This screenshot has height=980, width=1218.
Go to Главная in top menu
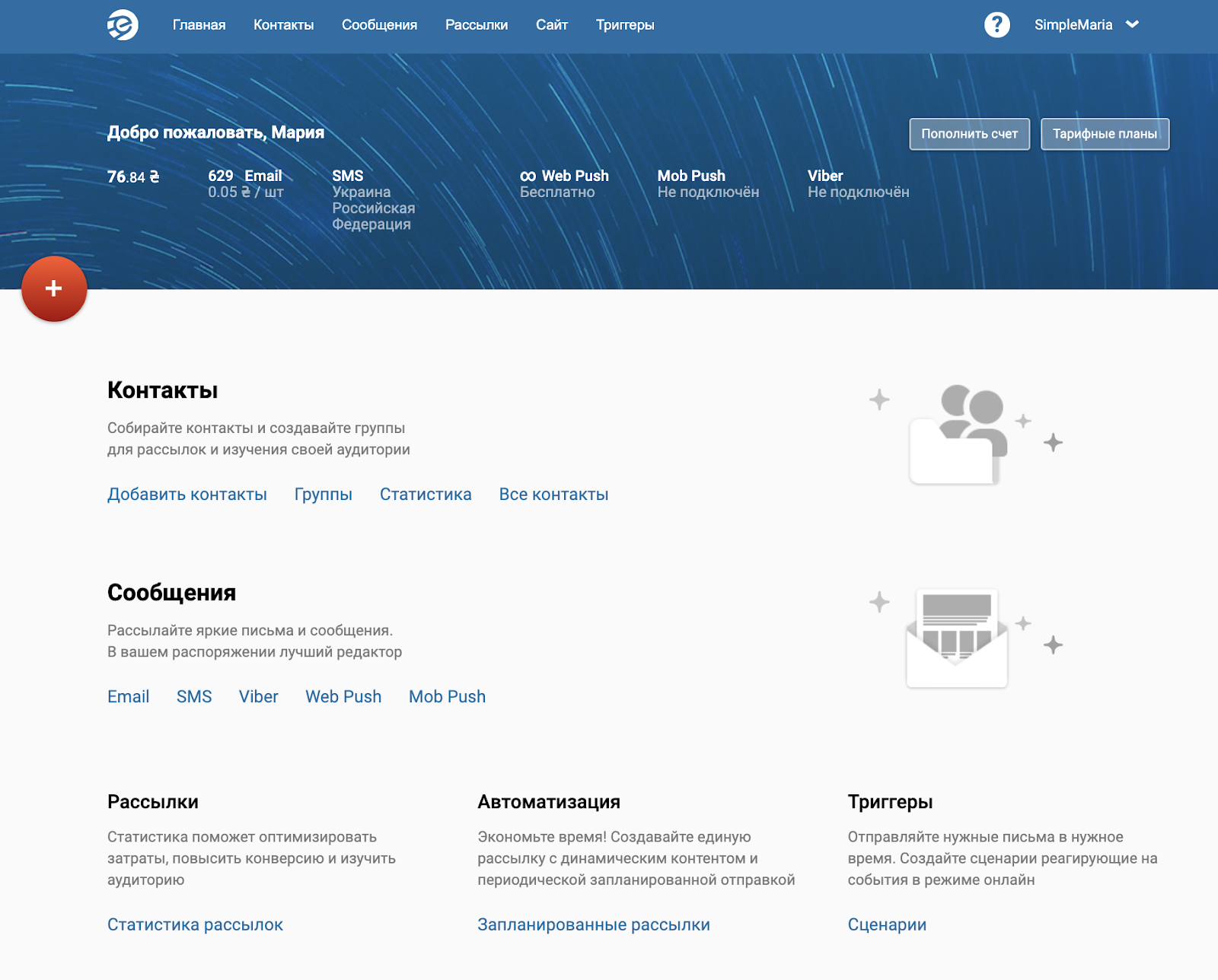click(199, 24)
